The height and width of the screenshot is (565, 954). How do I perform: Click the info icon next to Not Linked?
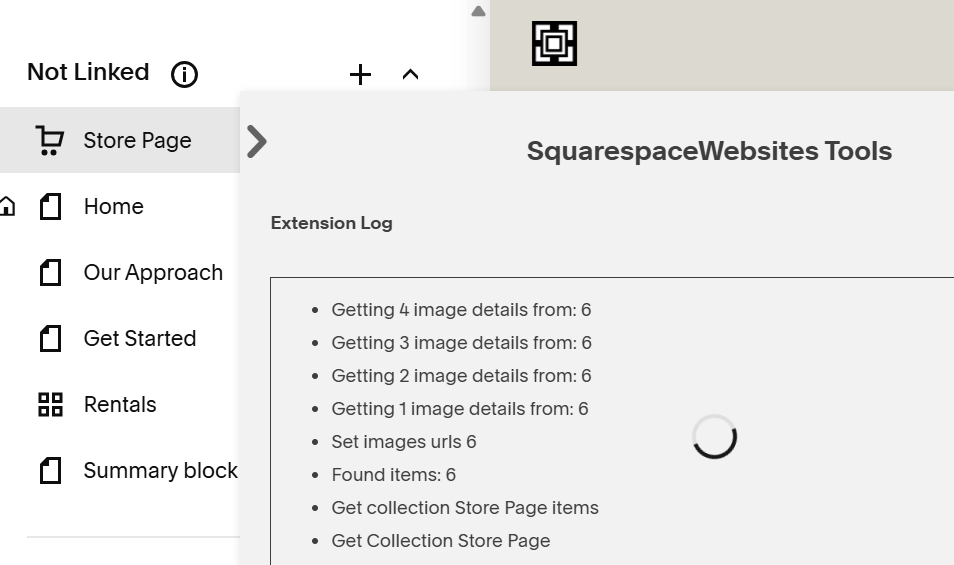click(184, 75)
